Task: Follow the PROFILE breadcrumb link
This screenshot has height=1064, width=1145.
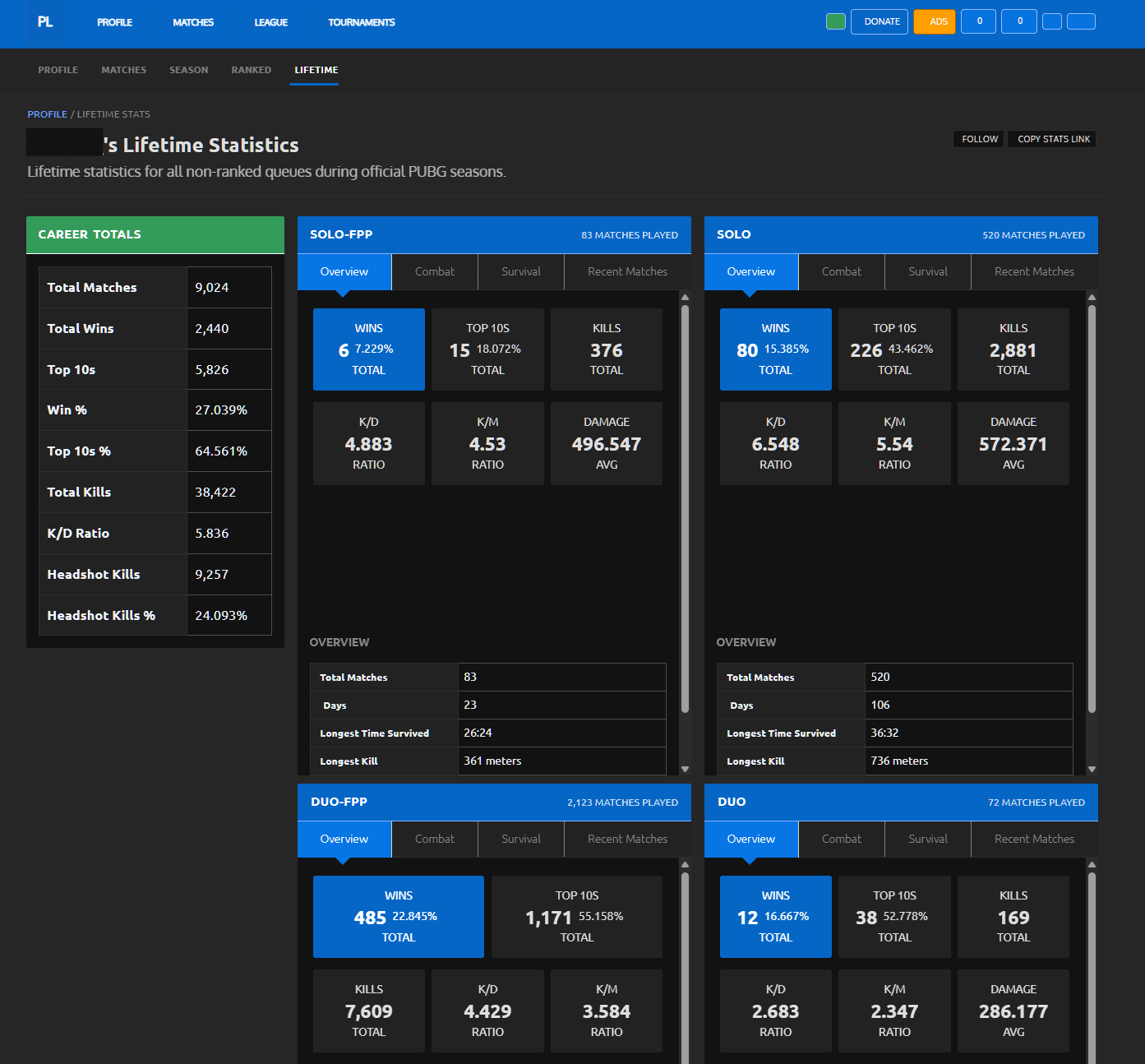Action: [x=47, y=114]
